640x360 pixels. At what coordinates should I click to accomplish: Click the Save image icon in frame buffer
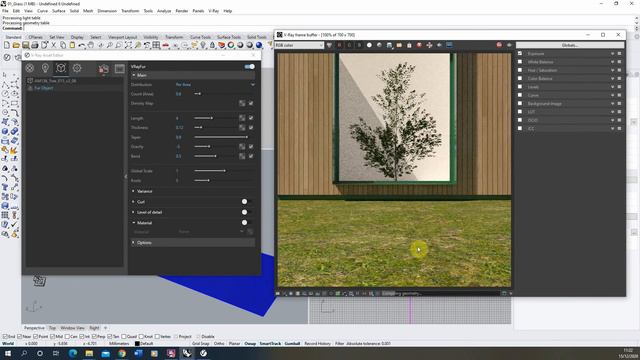389,45
